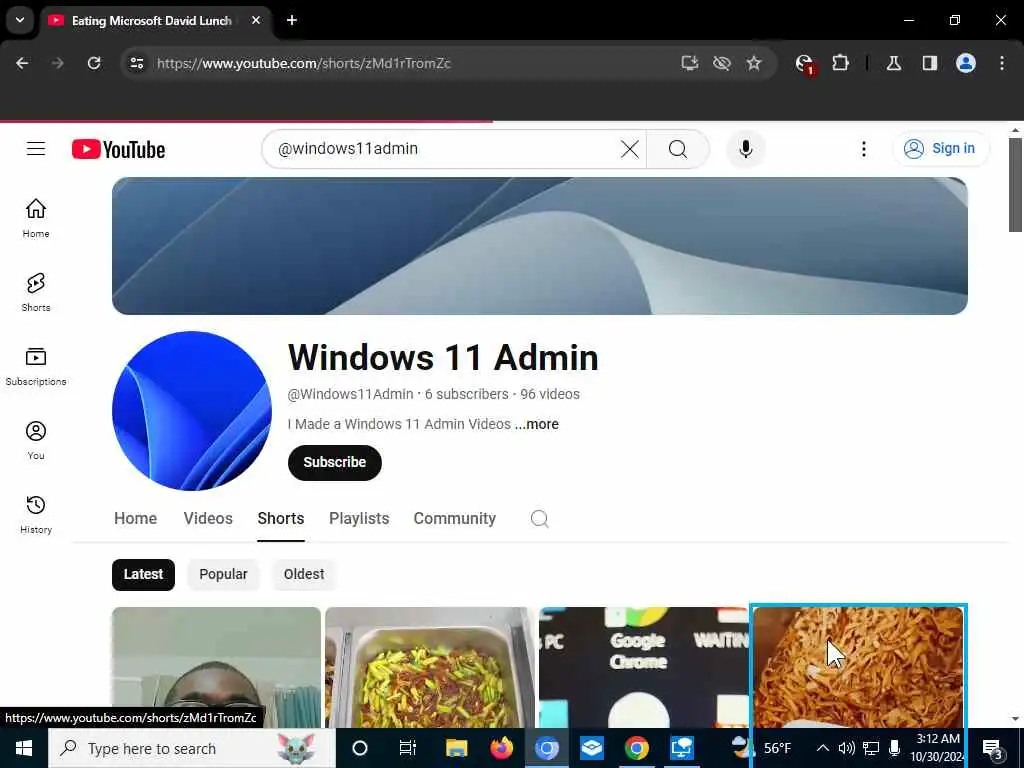View site information icon in address bar

[136, 63]
